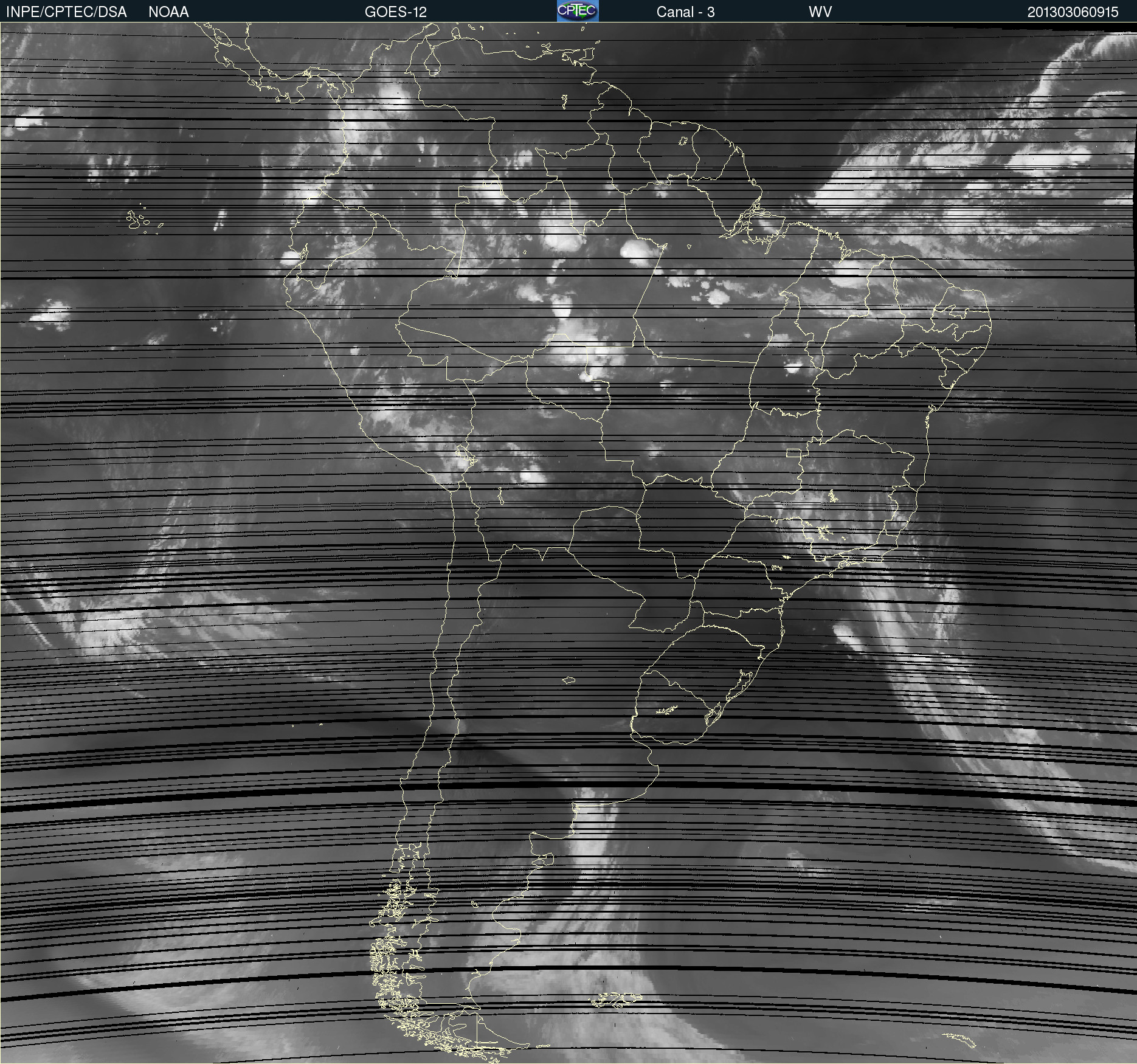Screen dimensions: 1137x1064
Task: Click the NOAA label in header
Action: (168, 12)
